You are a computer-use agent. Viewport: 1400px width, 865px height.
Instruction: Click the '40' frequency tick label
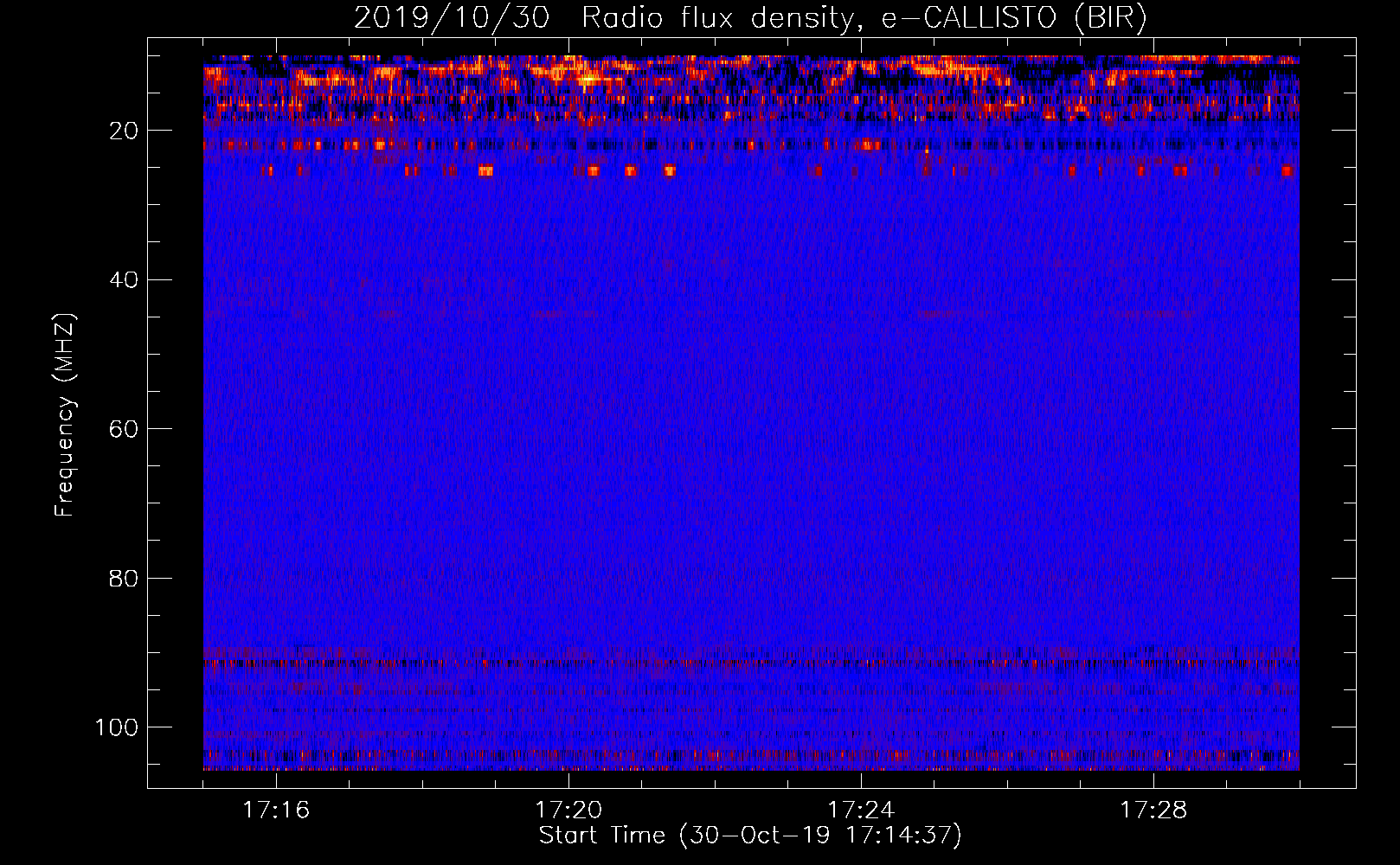tap(125, 280)
